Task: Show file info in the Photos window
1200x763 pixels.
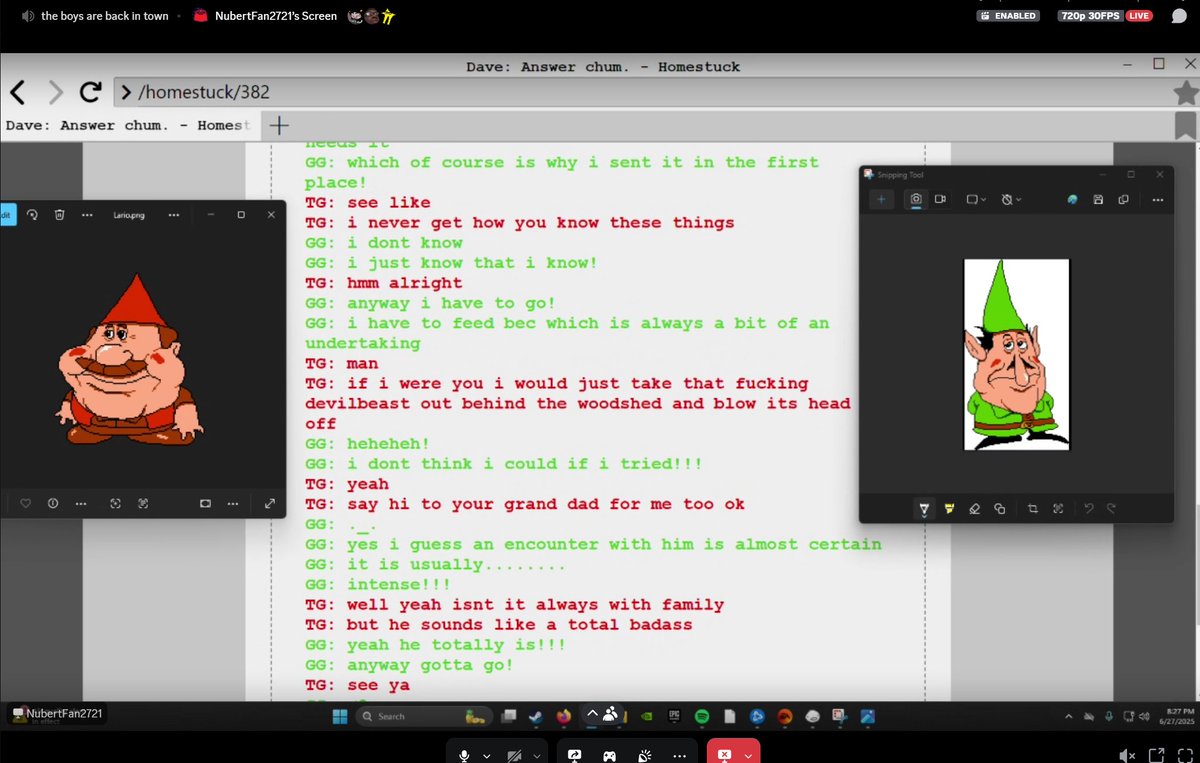Action: point(53,503)
